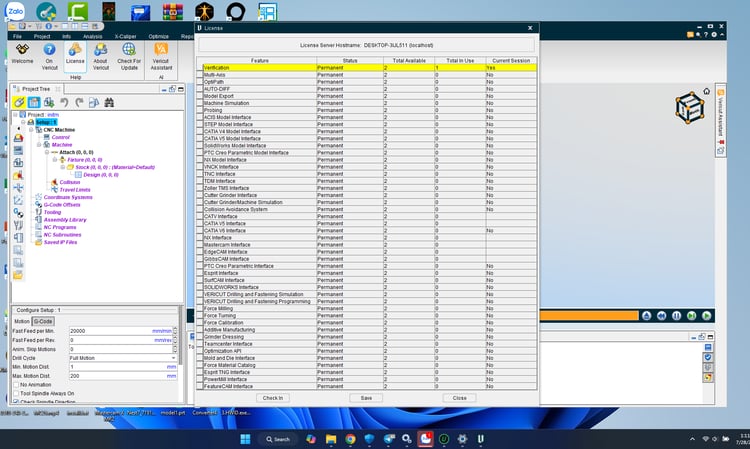Open Chrome from the taskbar
Image resolution: width=750 pixels, height=449 pixels.
pyautogui.click(x=350, y=439)
